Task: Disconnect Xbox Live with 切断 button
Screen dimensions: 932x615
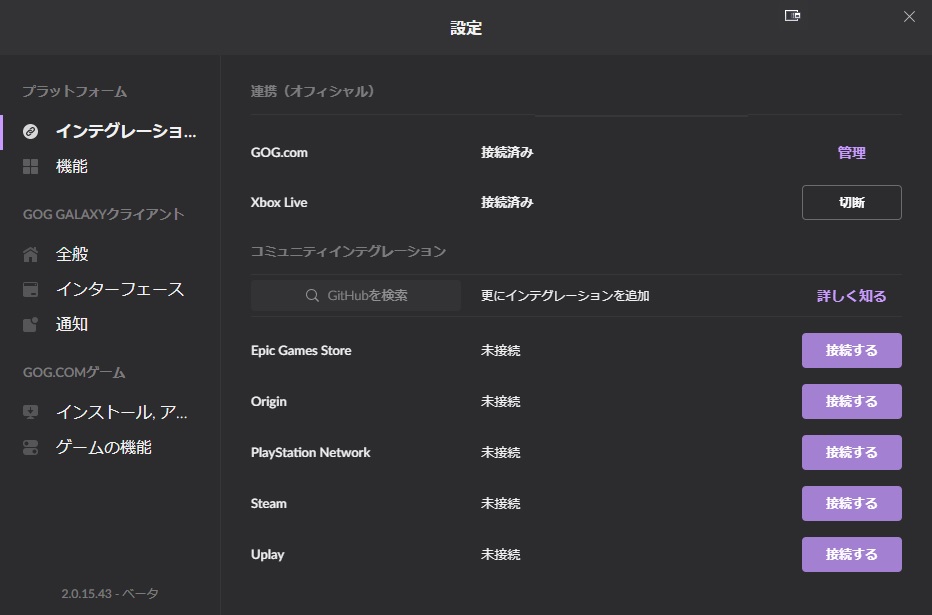Action: click(x=852, y=203)
